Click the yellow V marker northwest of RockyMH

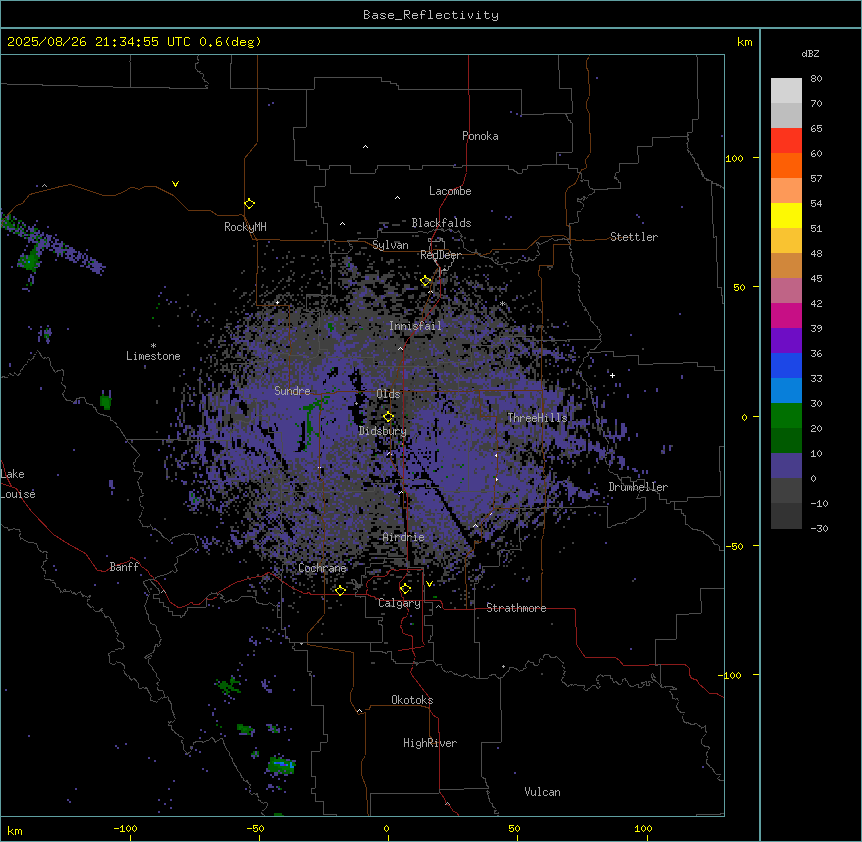click(175, 184)
